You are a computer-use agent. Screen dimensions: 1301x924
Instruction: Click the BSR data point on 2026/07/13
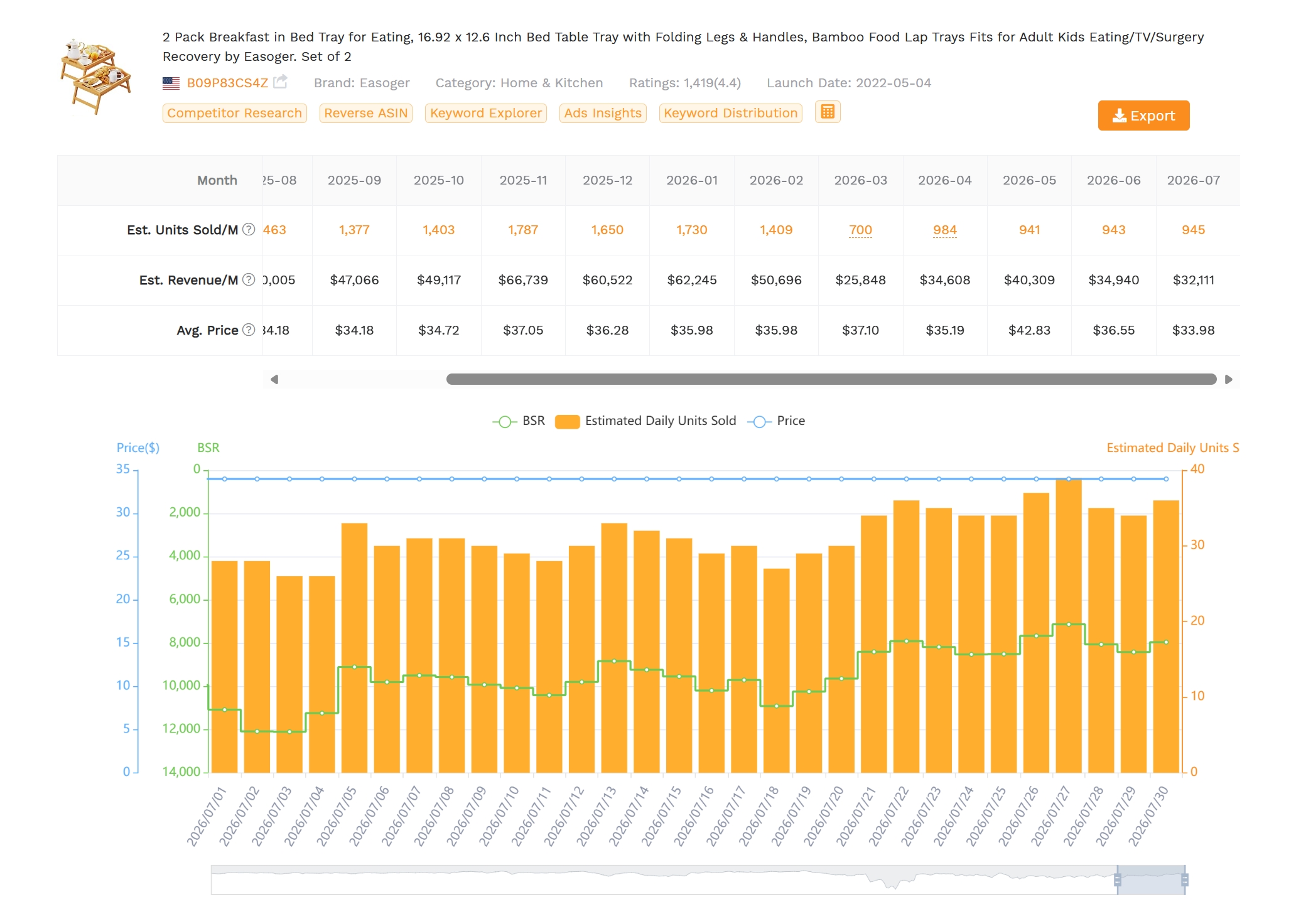[x=614, y=661]
